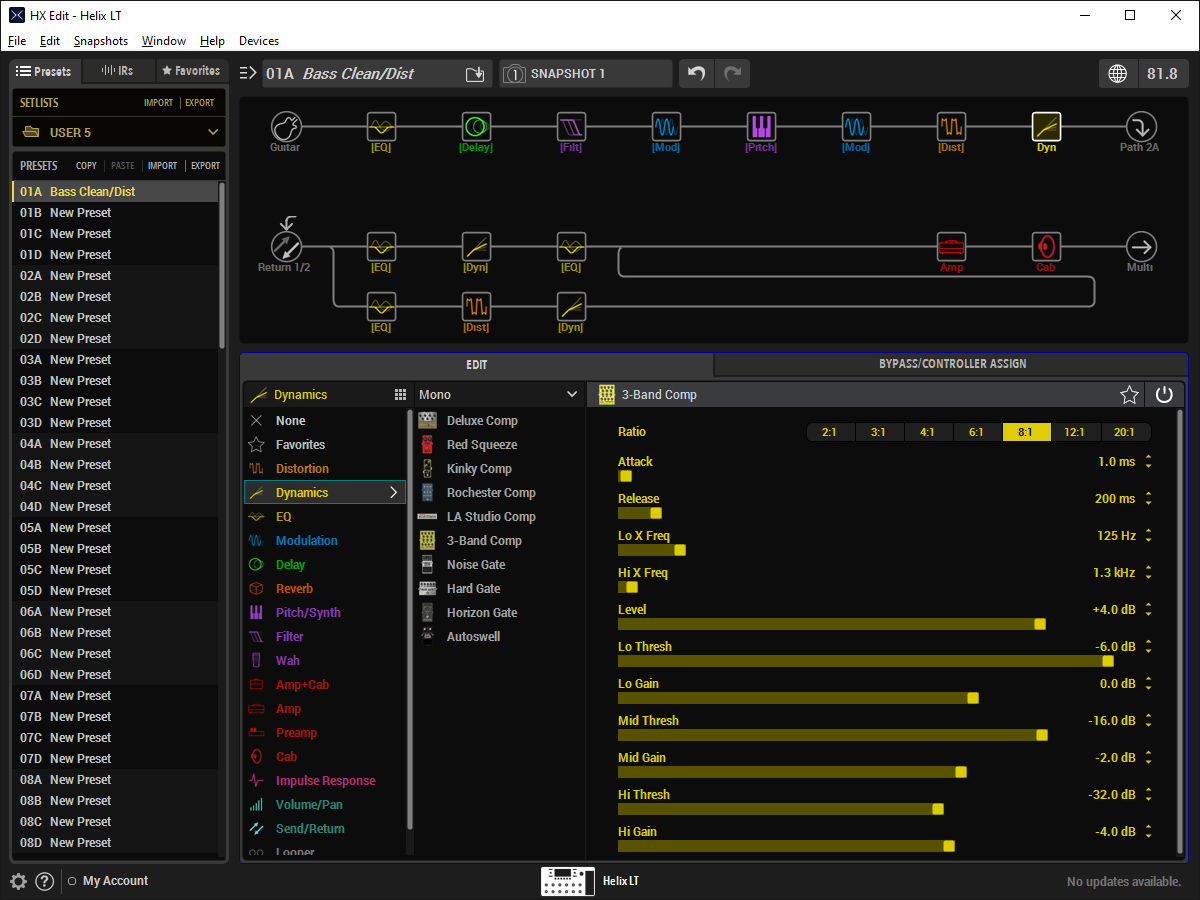The width and height of the screenshot is (1200, 900).
Task: Open the snapshot camera icon
Action: tap(514, 74)
